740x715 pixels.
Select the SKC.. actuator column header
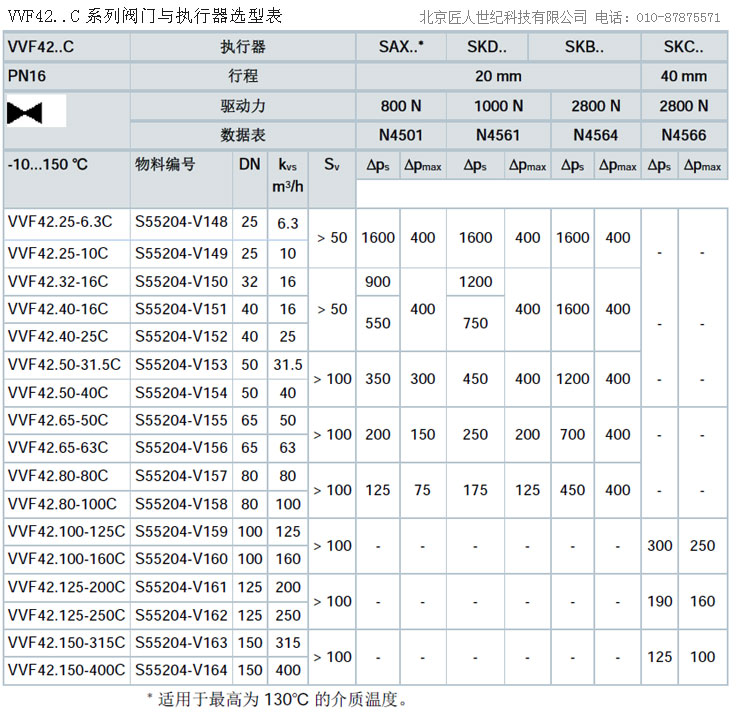(683, 47)
